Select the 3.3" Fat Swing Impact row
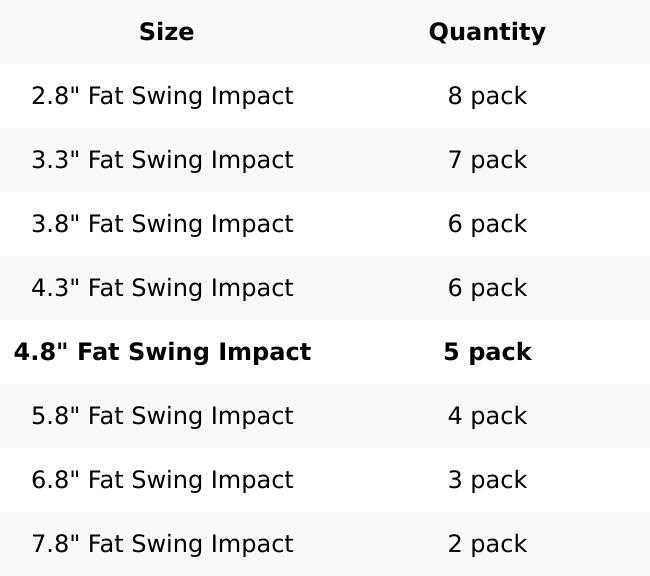Image resolution: width=650 pixels, height=576 pixels. tap(162, 160)
